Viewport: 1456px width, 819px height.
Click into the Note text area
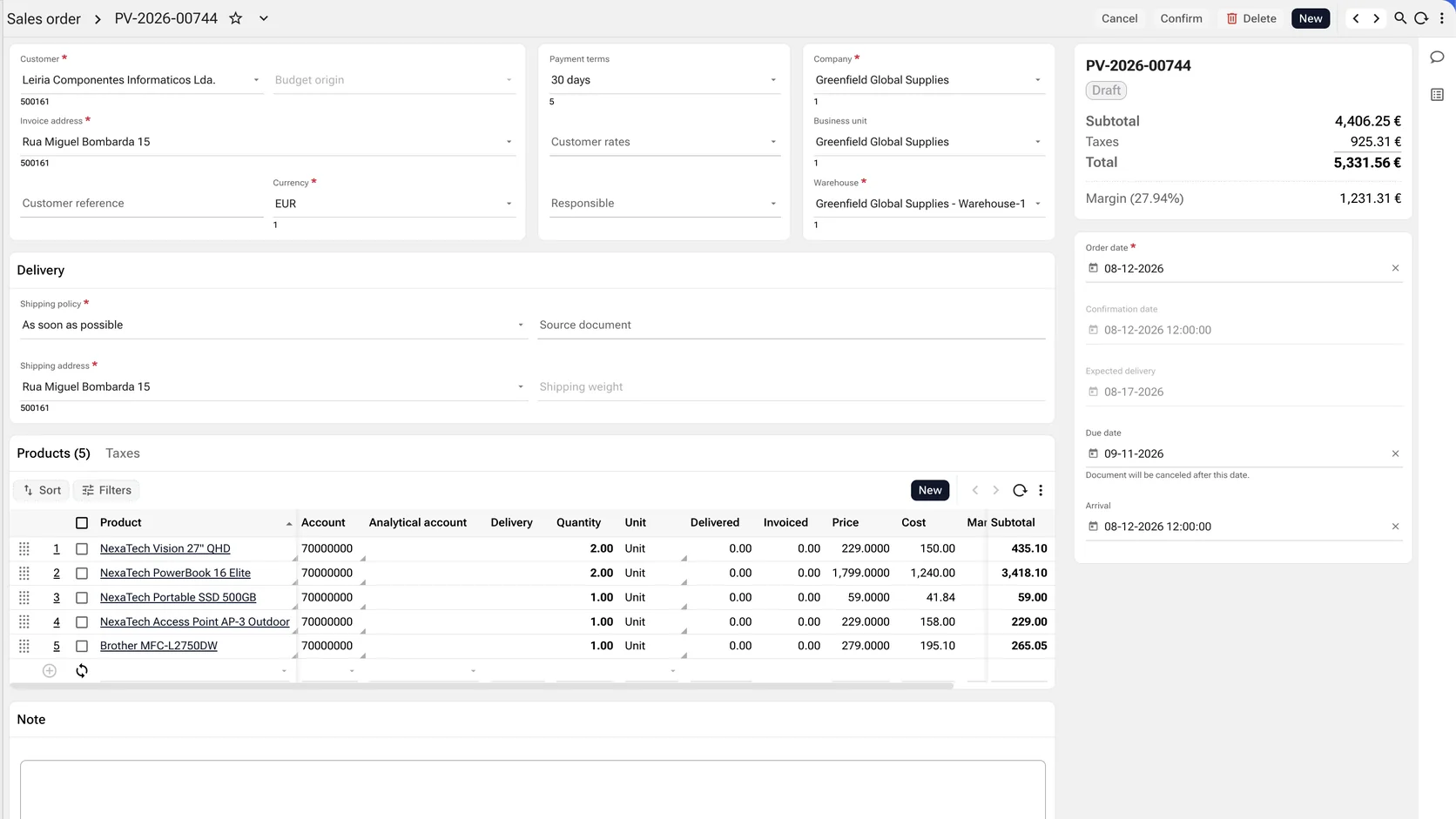point(533,789)
